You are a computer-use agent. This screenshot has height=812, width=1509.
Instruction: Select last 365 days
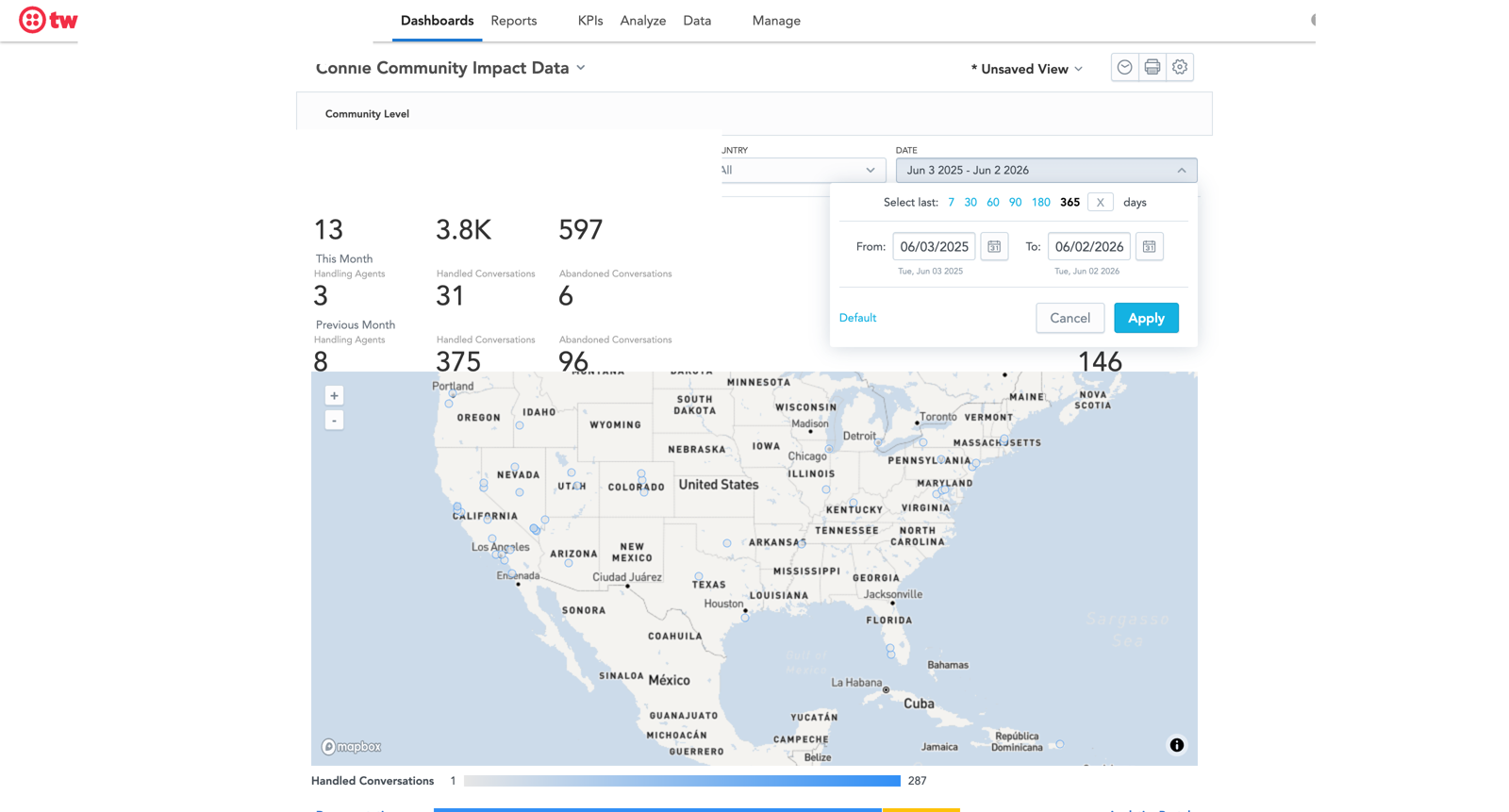pyautogui.click(x=1070, y=202)
